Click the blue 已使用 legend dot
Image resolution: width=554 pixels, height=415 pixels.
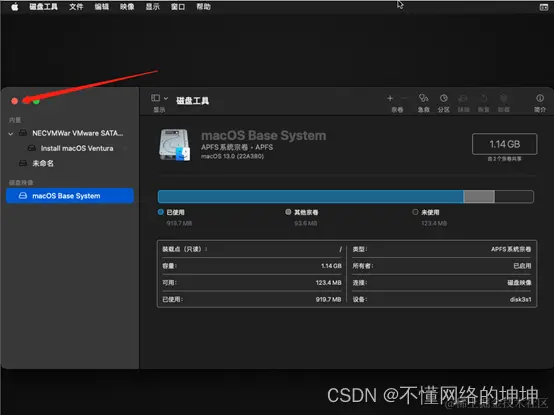[x=161, y=212]
